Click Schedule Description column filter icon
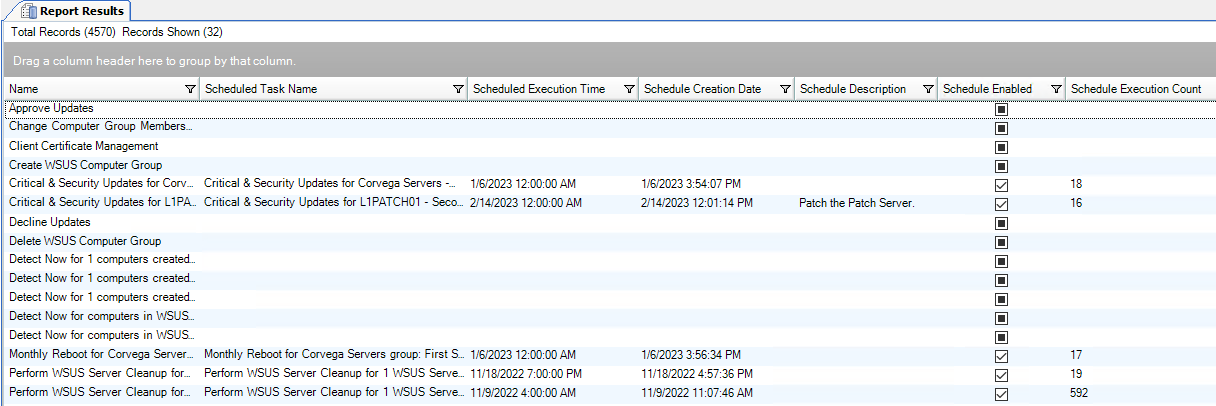 coord(928,89)
